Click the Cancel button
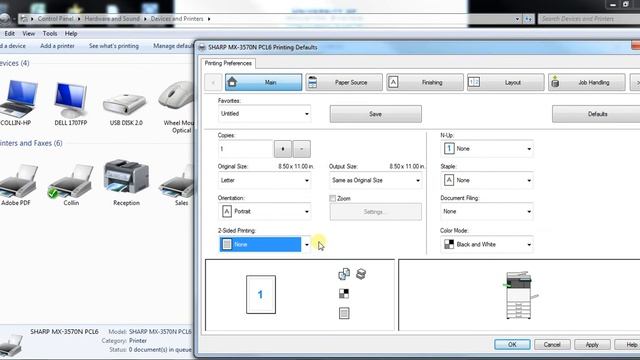 (x=552, y=345)
